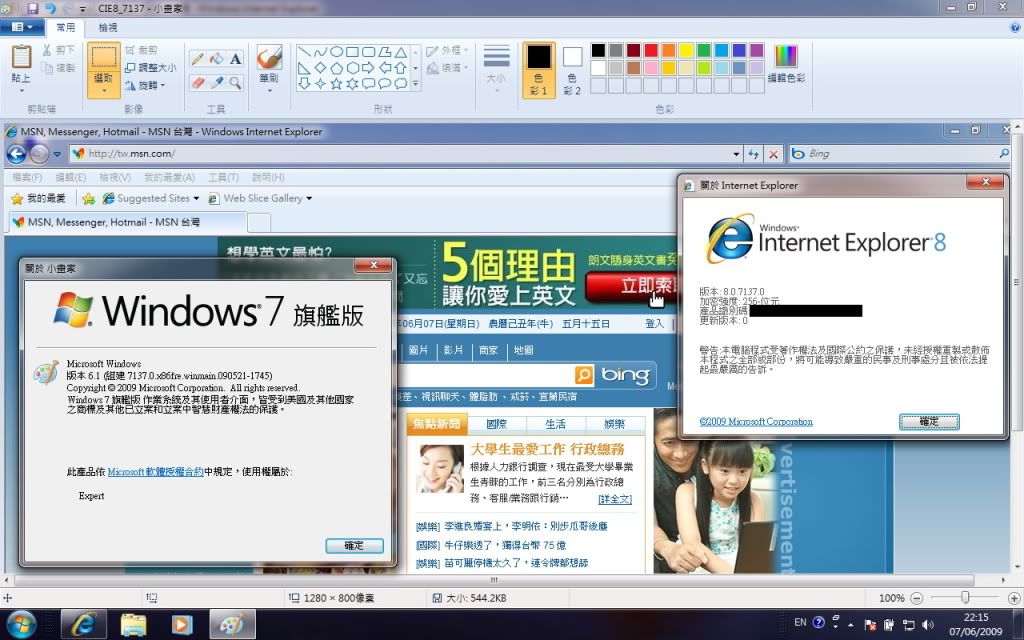Click the zoom in plus button
Viewport: 1024px width, 640px height.
click(1014, 598)
